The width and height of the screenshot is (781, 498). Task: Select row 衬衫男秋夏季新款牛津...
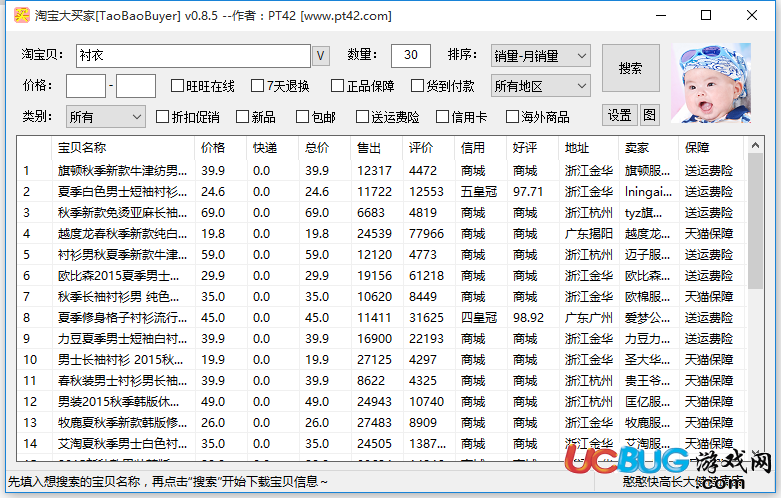[381, 254]
